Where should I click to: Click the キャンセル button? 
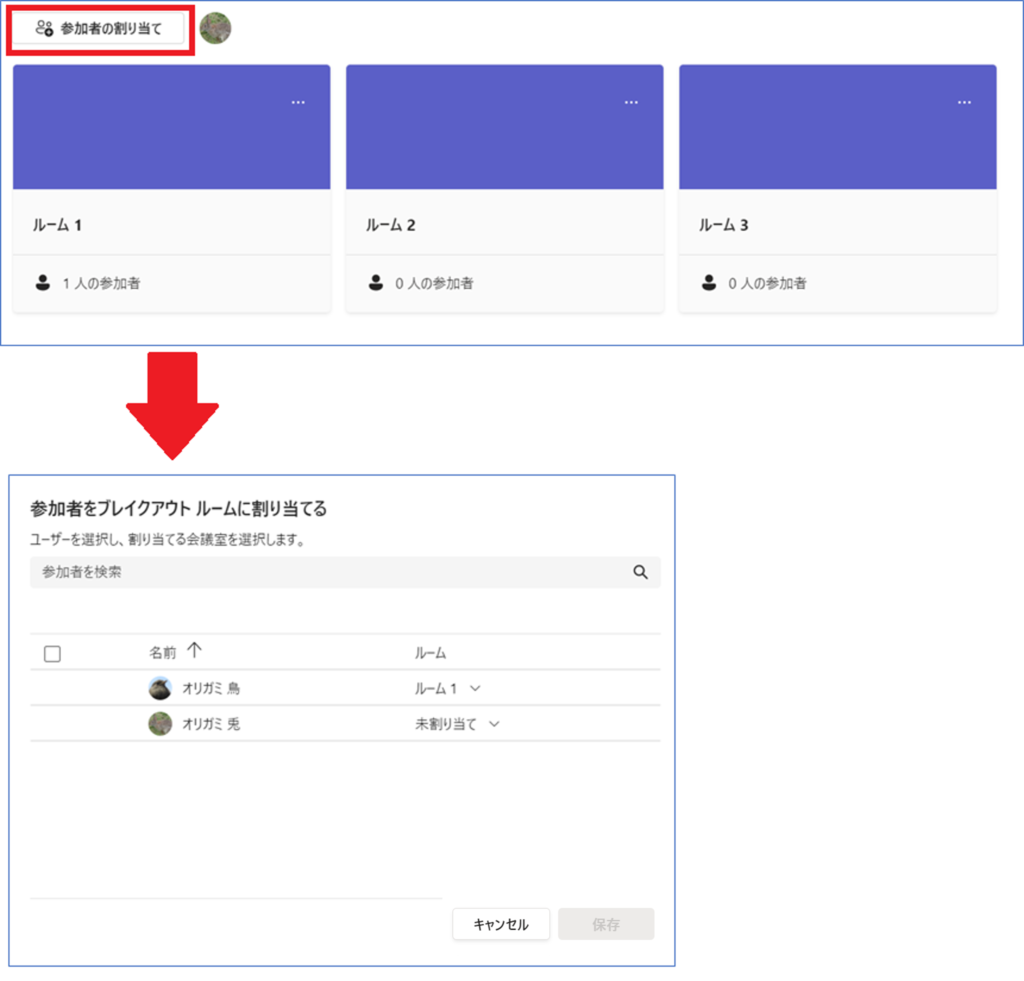coord(500,924)
